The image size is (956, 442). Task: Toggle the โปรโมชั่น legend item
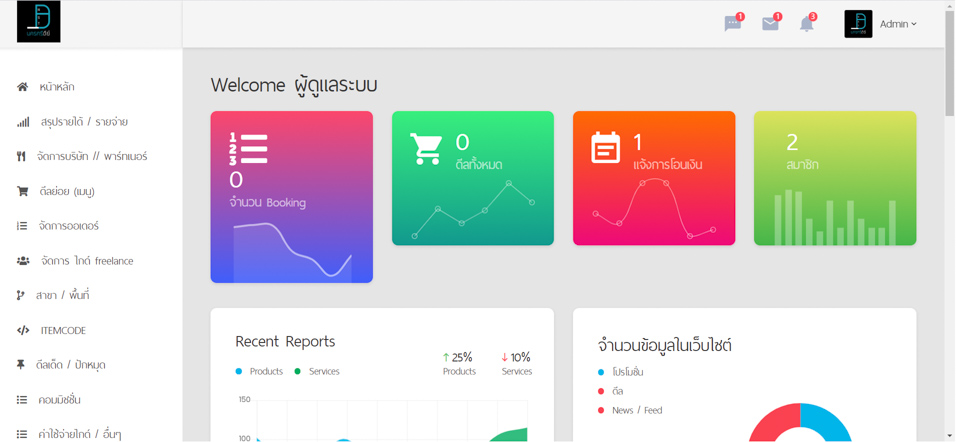(x=620, y=372)
